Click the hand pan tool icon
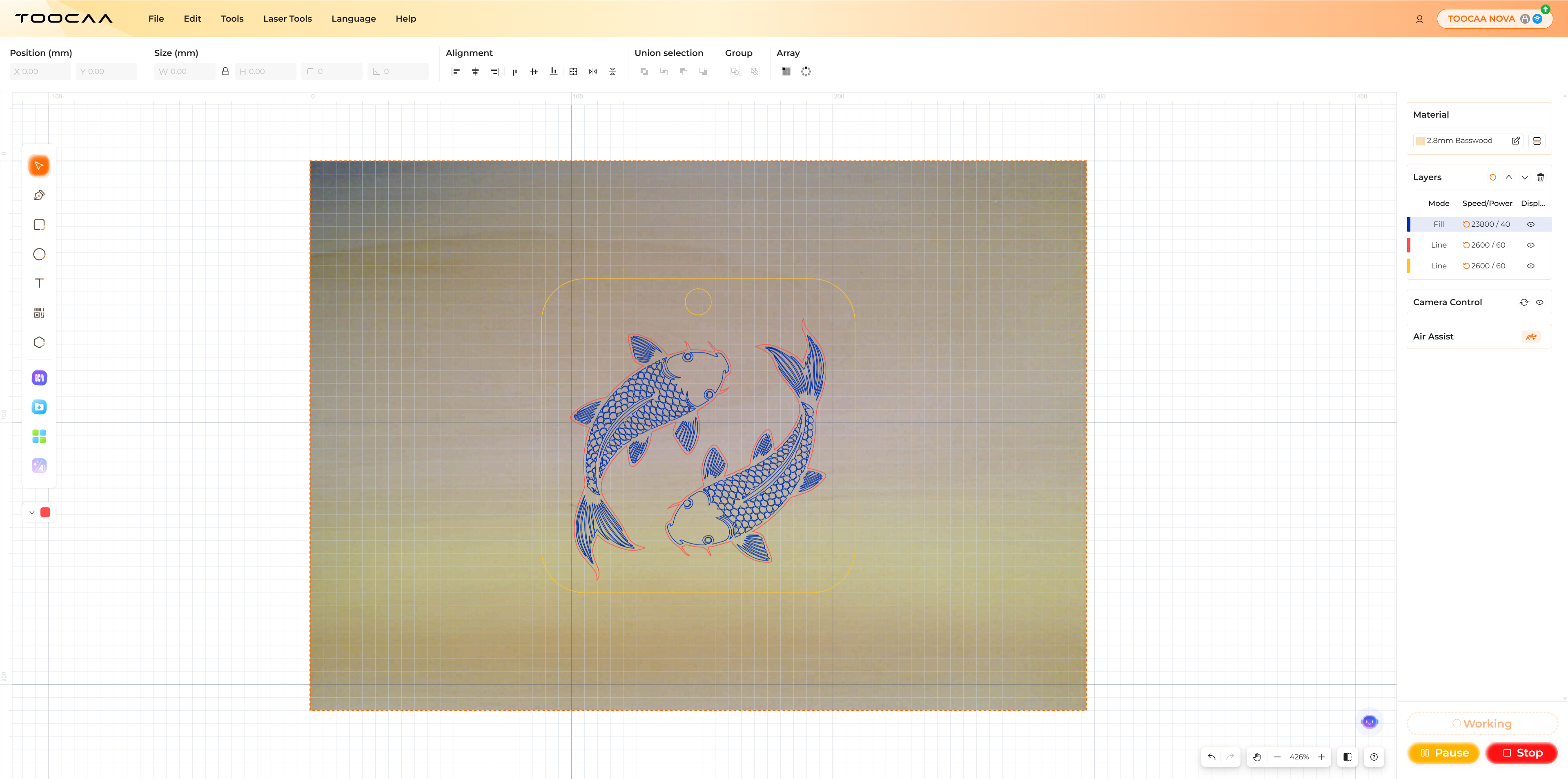 point(1257,757)
